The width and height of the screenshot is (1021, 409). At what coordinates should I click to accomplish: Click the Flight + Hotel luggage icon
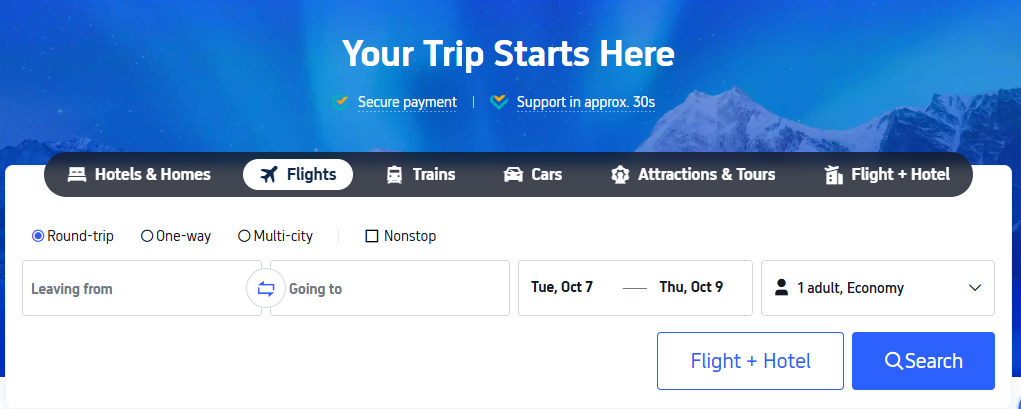tap(833, 175)
